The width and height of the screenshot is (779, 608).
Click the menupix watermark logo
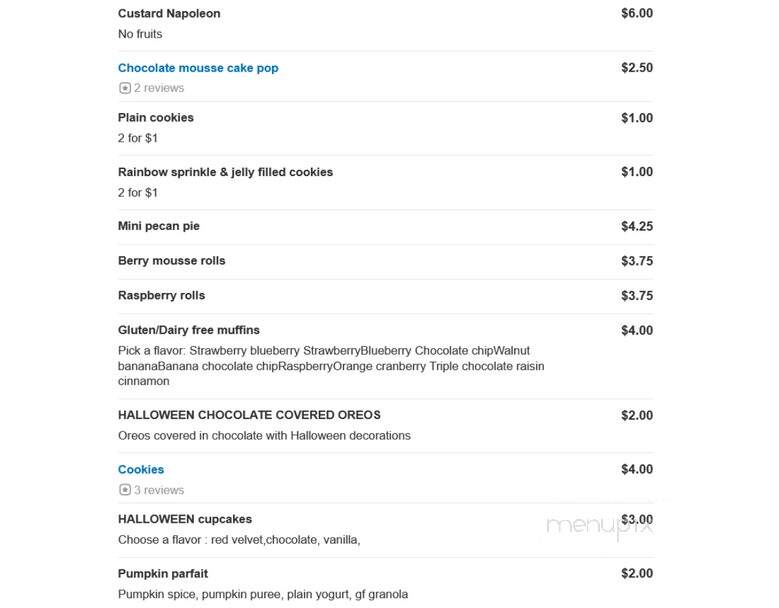pyautogui.click(x=599, y=526)
